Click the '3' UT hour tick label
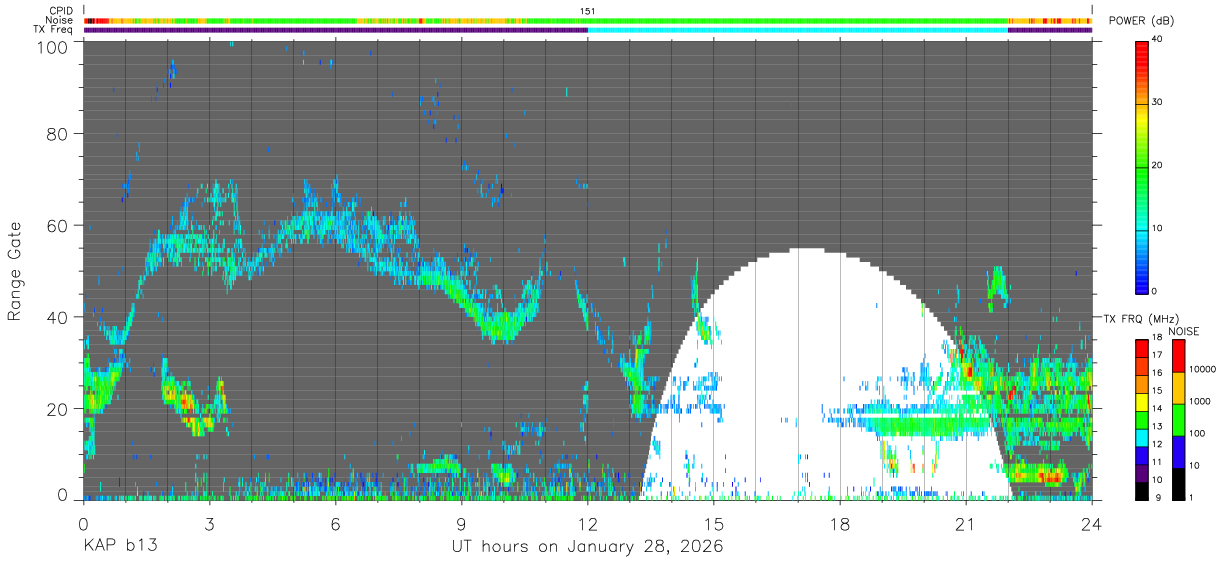The width and height of the screenshot is (1228, 567). coord(210,524)
